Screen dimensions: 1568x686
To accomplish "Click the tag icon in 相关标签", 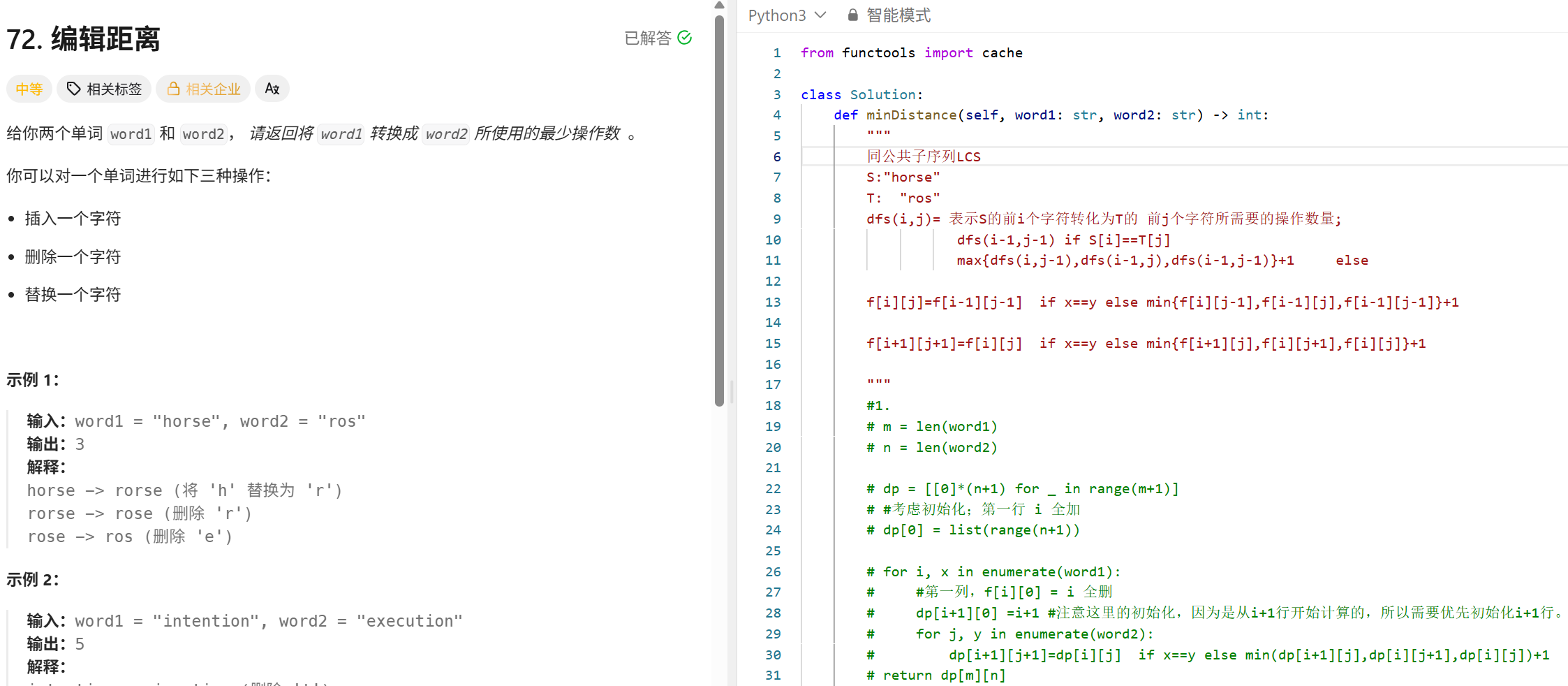I will [x=73, y=89].
